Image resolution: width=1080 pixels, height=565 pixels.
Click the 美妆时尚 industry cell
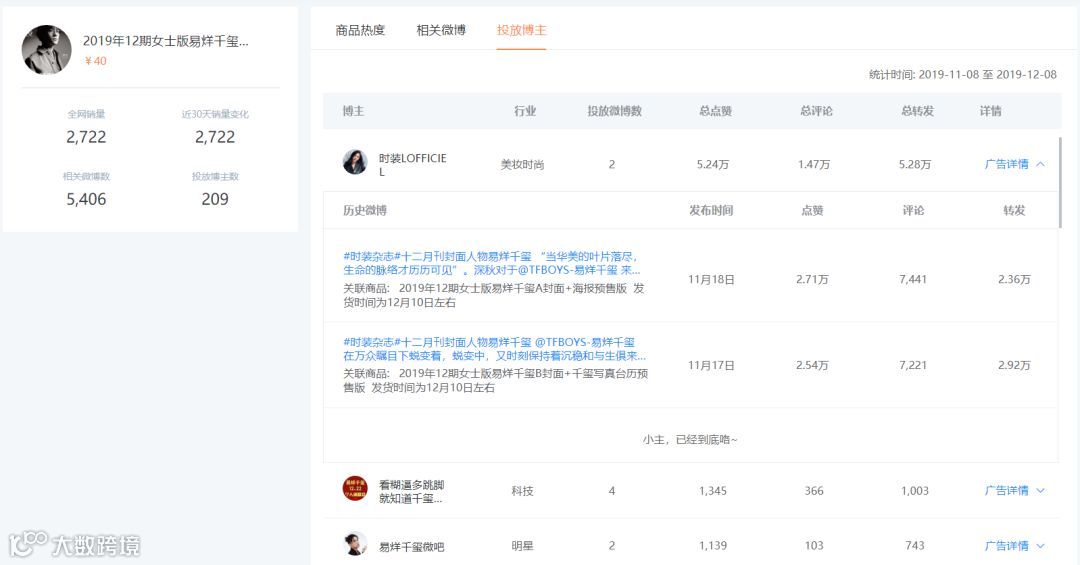click(522, 165)
